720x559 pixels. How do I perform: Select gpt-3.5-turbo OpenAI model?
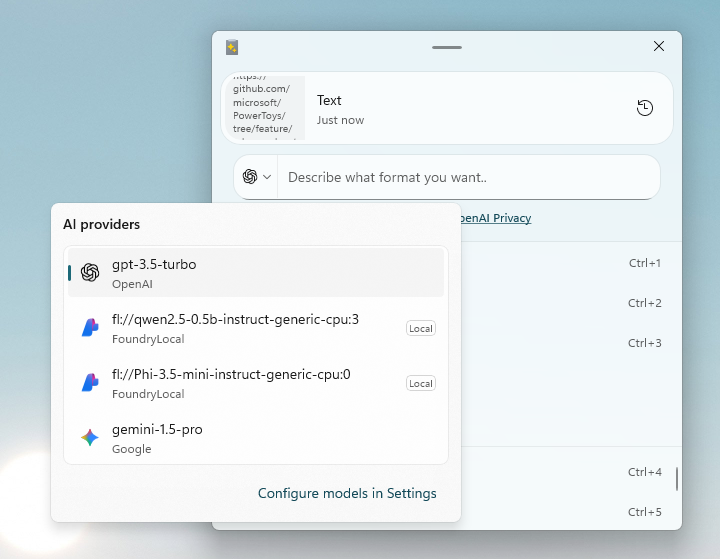(x=256, y=273)
